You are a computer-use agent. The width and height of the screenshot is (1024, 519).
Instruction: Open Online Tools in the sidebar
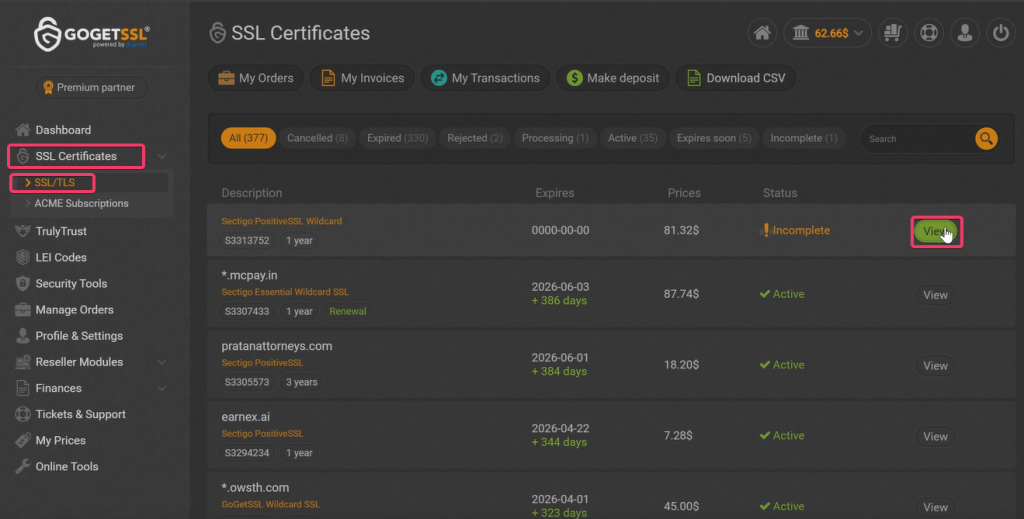67,466
